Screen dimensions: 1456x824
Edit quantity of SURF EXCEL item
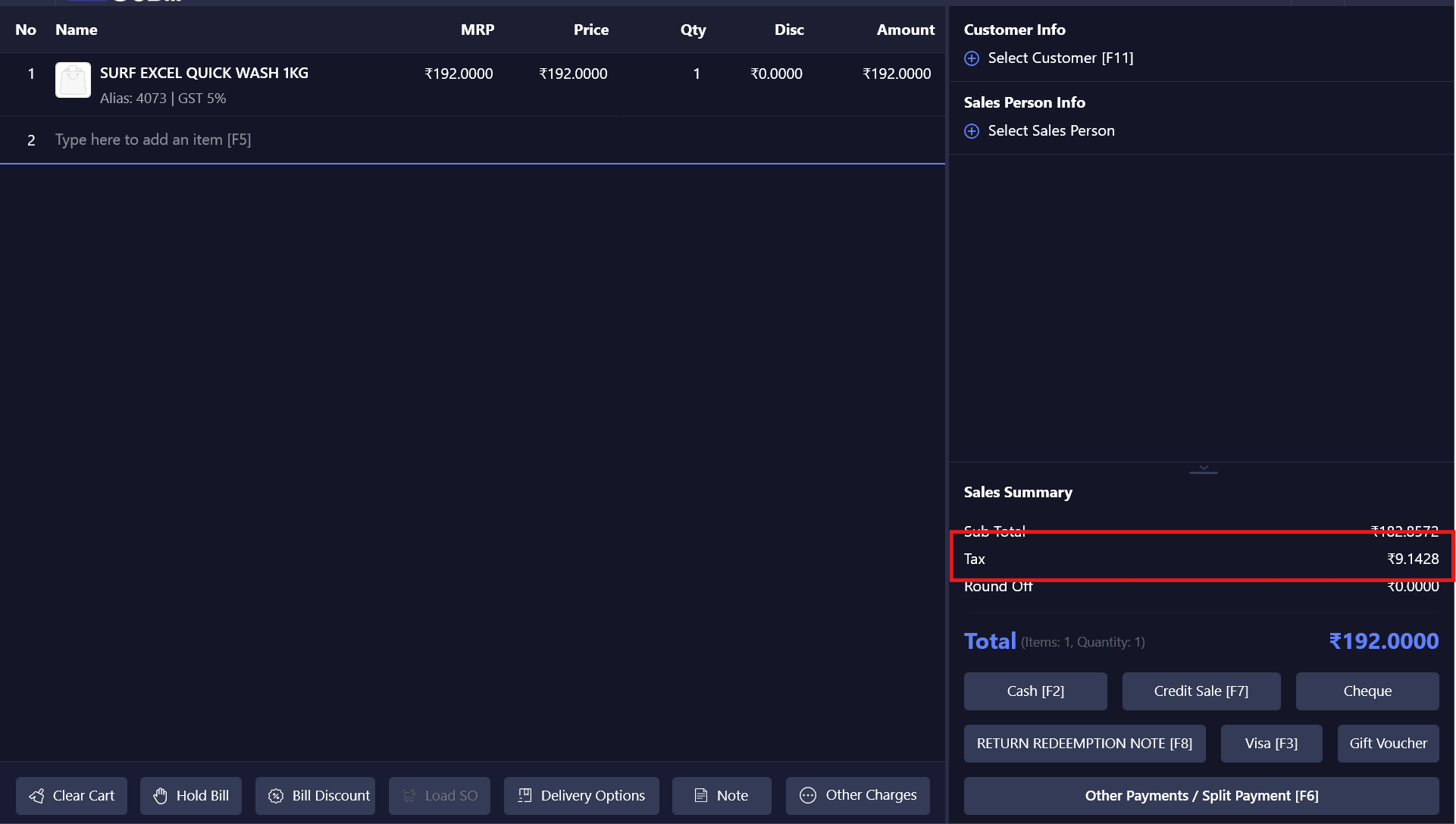click(696, 74)
